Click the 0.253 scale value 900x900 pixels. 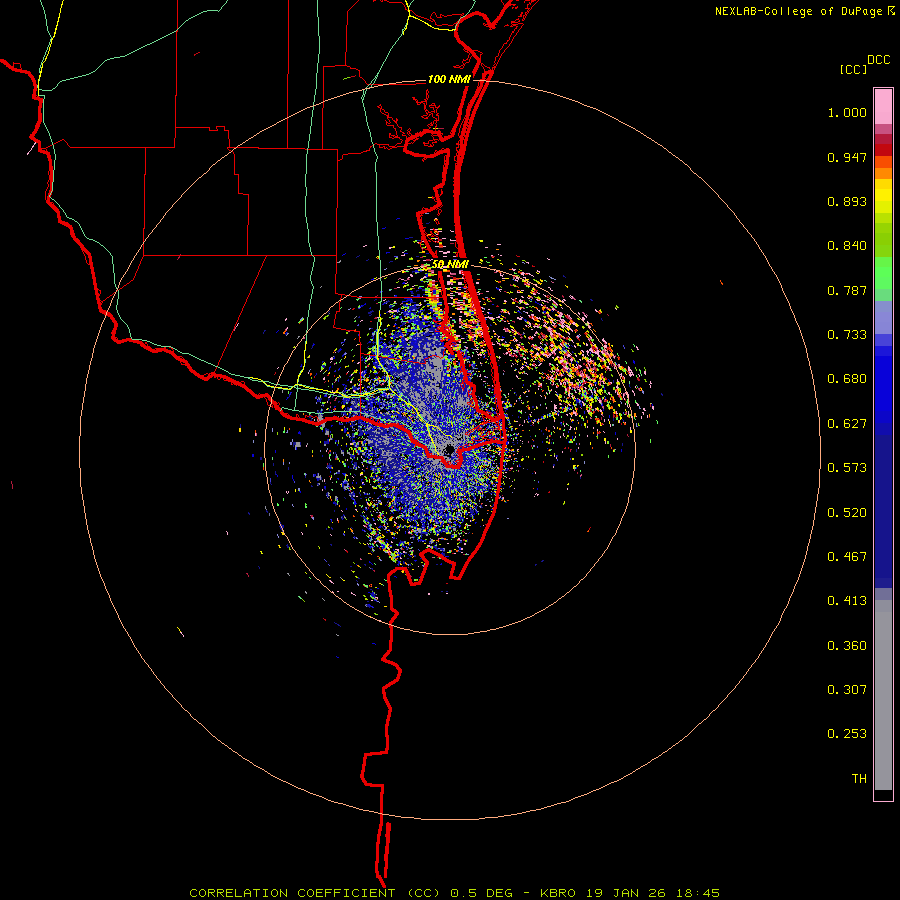[847, 734]
